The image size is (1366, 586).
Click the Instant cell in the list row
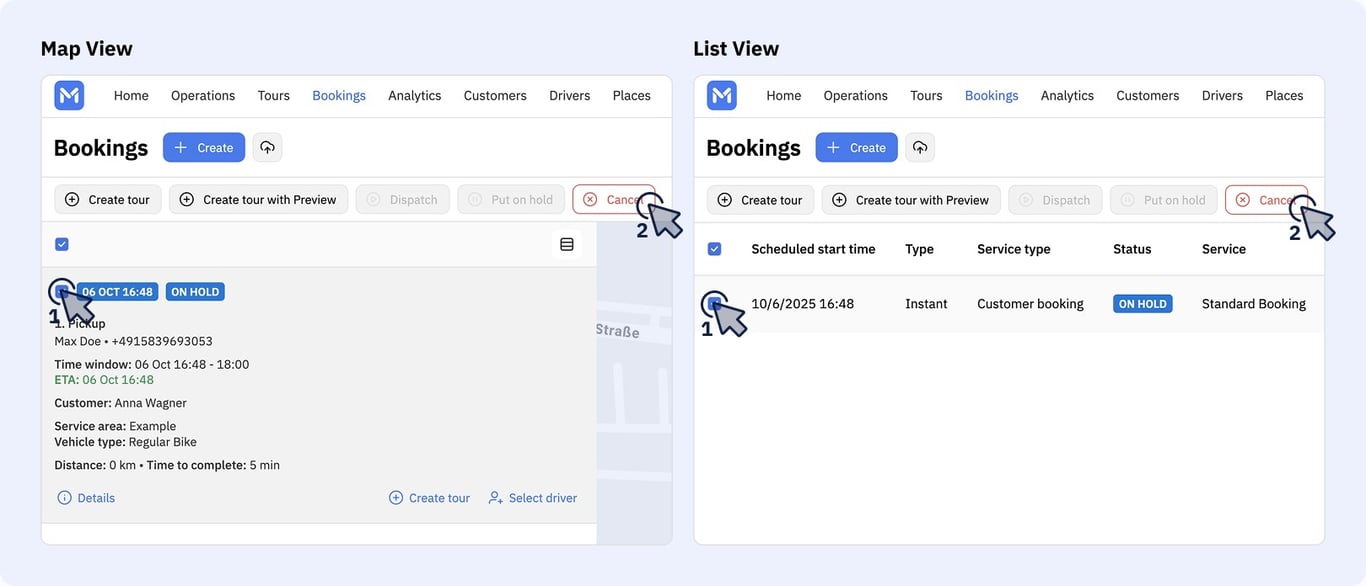click(x=926, y=304)
